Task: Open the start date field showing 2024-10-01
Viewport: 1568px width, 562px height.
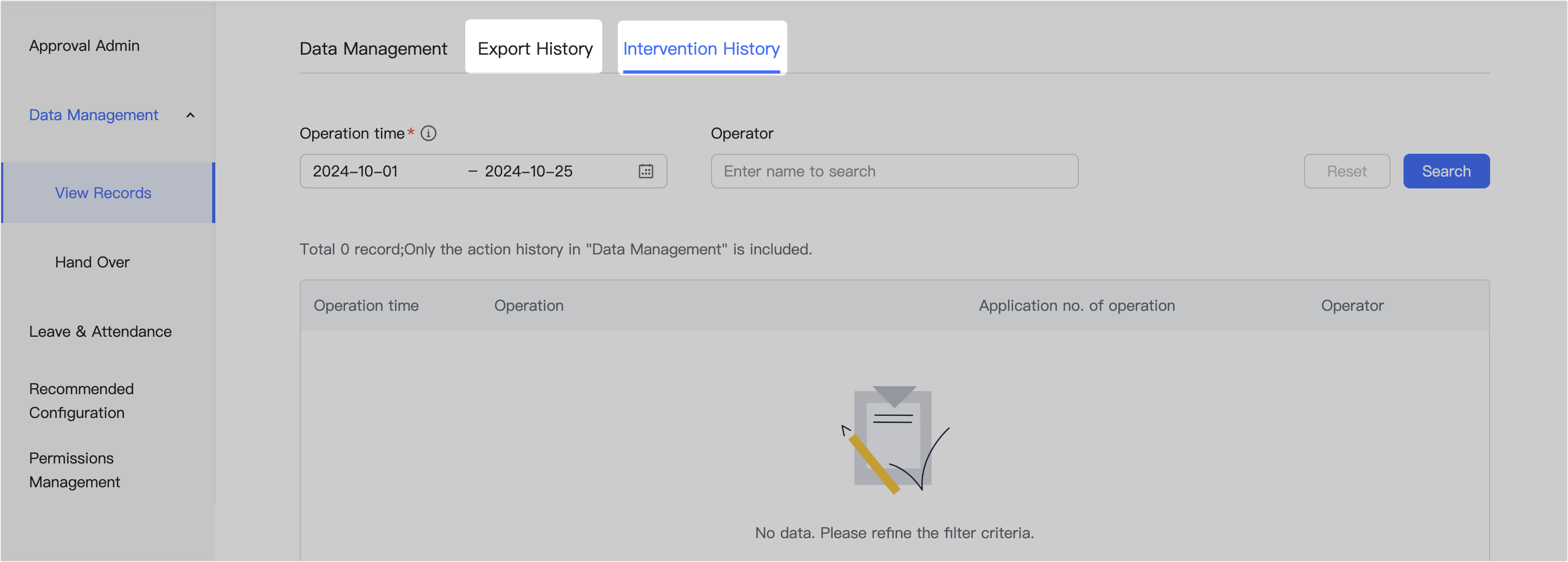Action: point(355,171)
